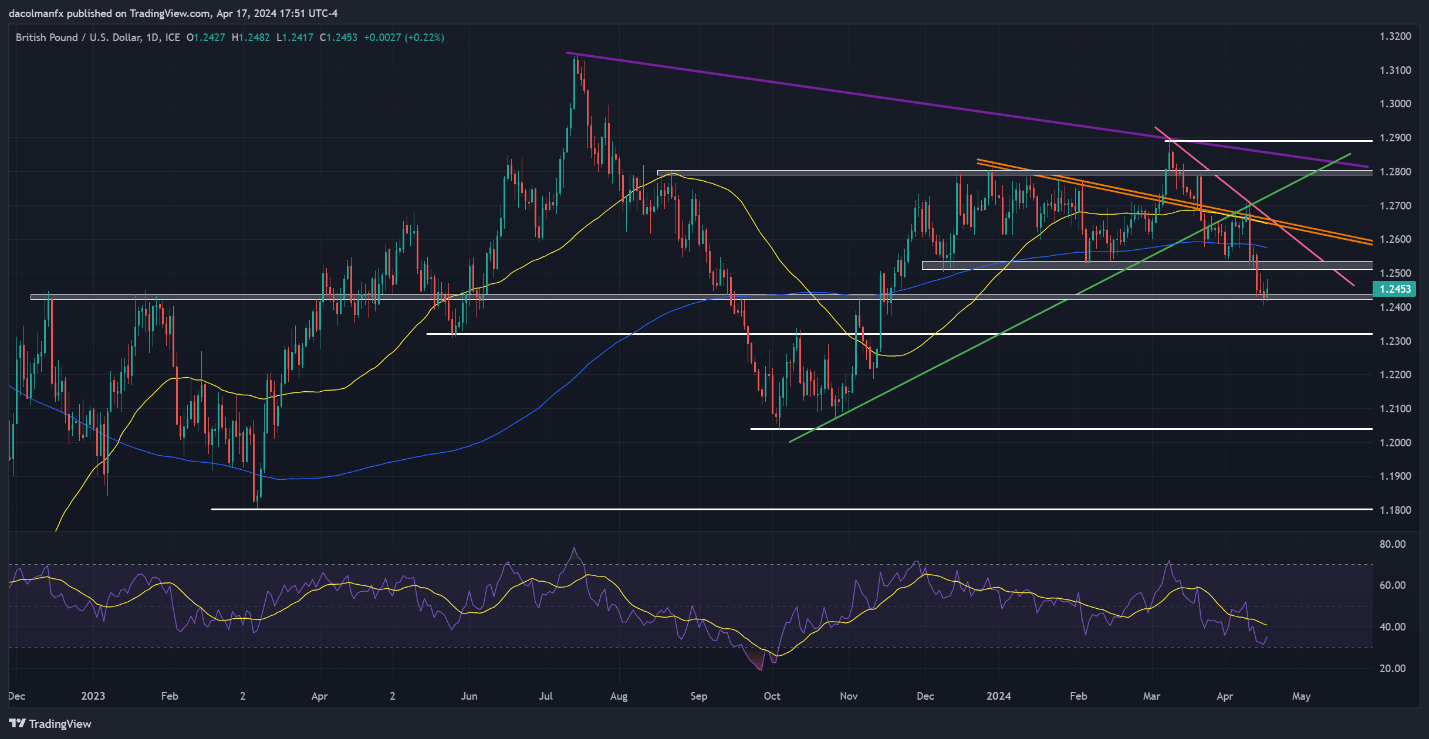Click the 1.1800 price axis label
The width and height of the screenshot is (1429, 739).
pyautogui.click(x=1395, y=511)
